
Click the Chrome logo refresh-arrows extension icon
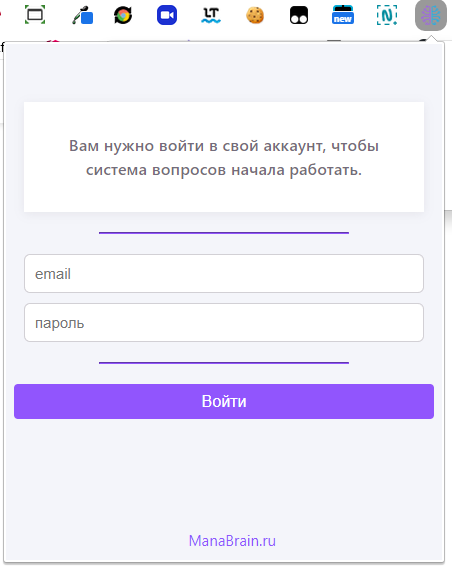pos(123,16)
